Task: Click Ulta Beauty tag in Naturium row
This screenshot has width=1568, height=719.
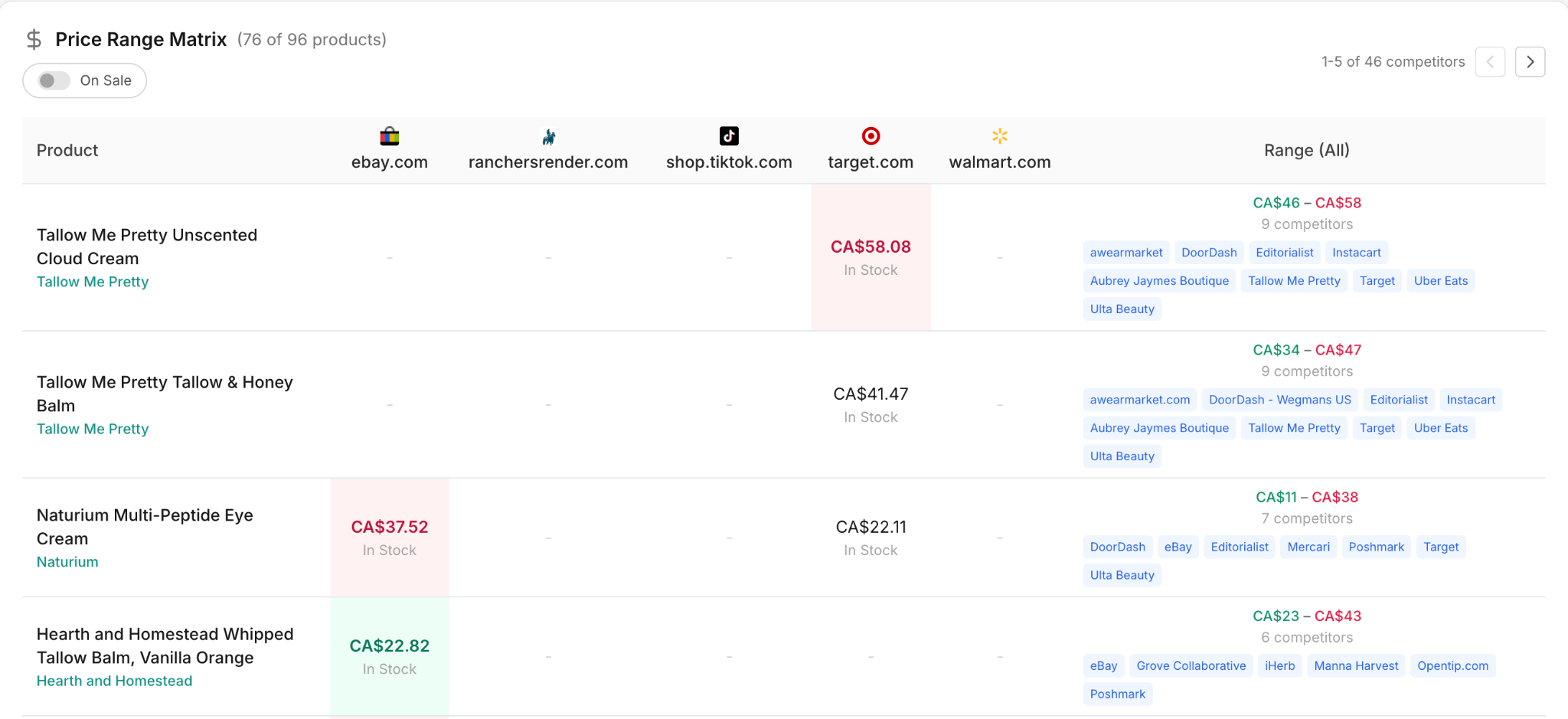Action: click(1122, 575)
